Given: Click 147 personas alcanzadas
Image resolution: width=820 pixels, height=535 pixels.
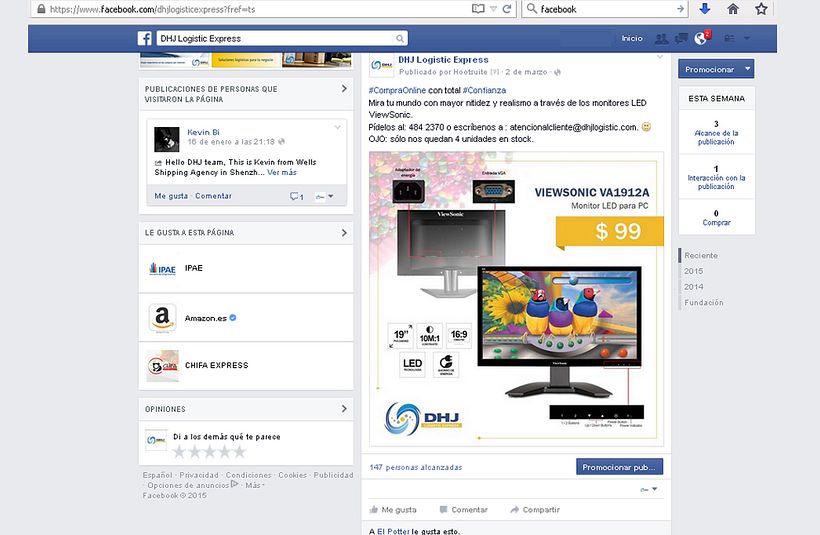Looking at the screenshot, I should pos(416,467).
